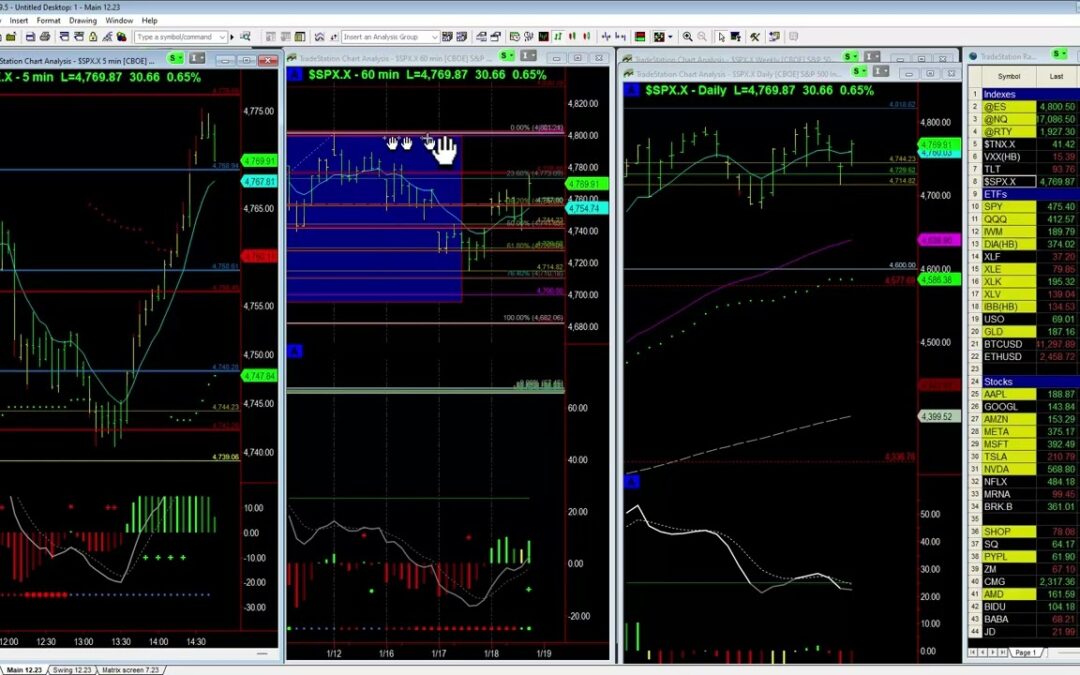The image size is (1080, 675).
Task: Toggle symbol link S on 5 min chart
Action: click(x=175, y=59)
